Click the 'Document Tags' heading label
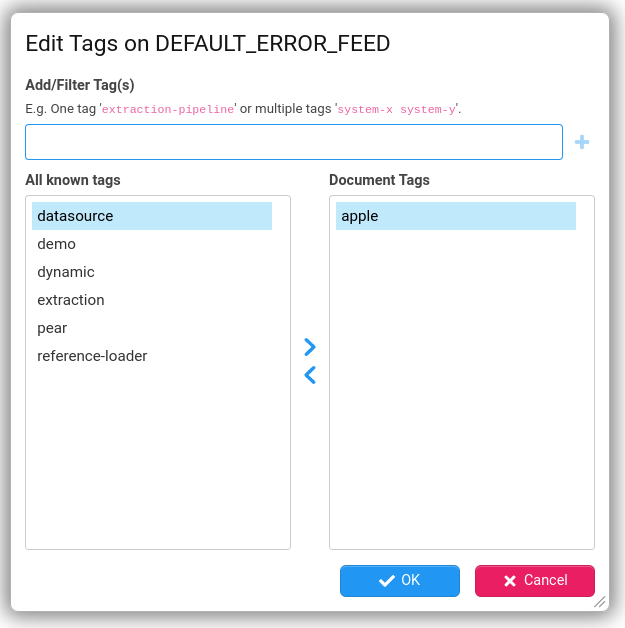The width and height of the screenshot is (625, 628). tap(379, 180)
